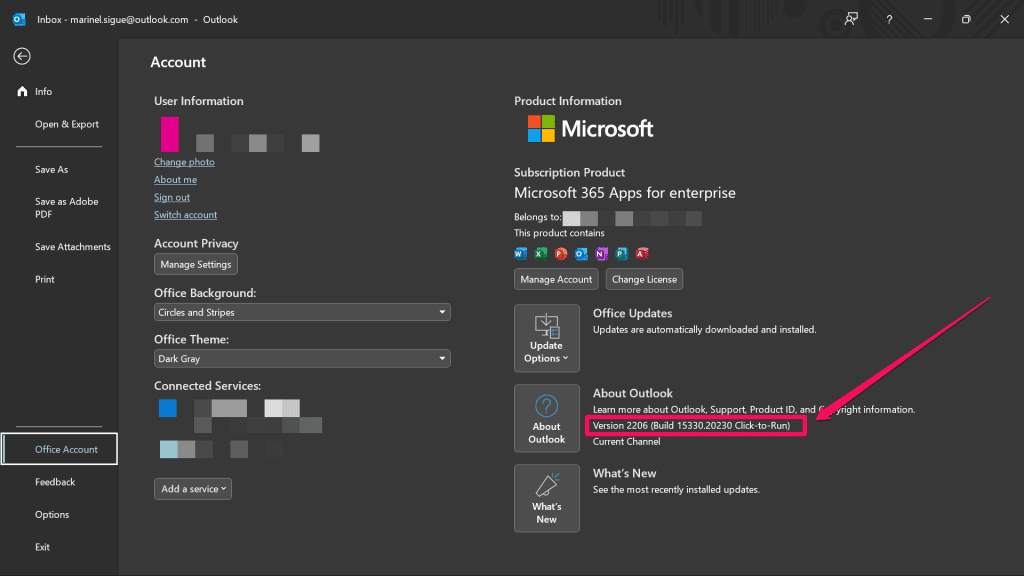The width and height of the screenshot is (1024, 576).
Task: Click the pink user profile photo
Action: point(170,134)
